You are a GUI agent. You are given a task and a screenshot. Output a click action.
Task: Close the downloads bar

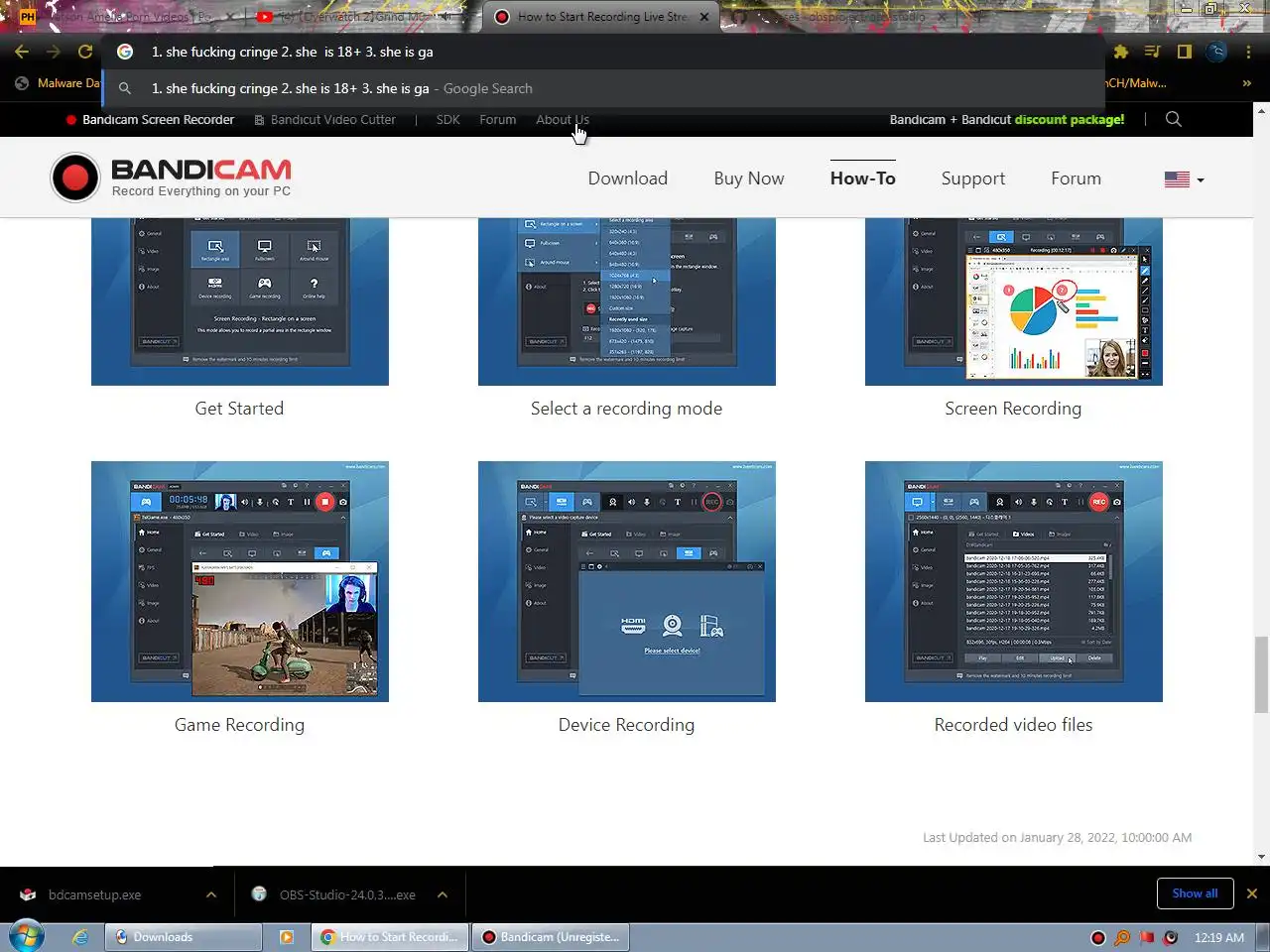coord(1251,893)
